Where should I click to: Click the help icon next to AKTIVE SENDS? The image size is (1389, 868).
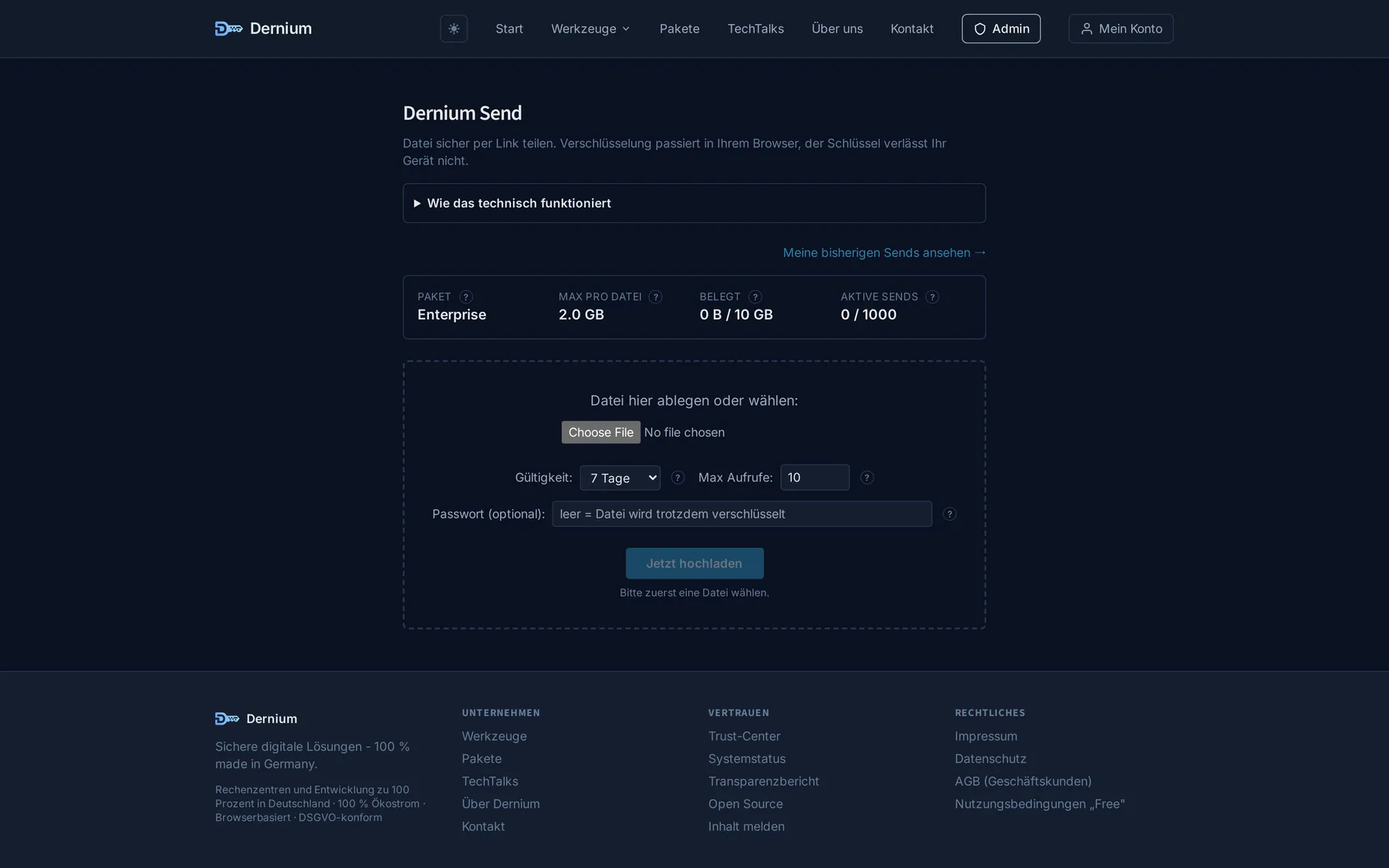tap(932, 297)
